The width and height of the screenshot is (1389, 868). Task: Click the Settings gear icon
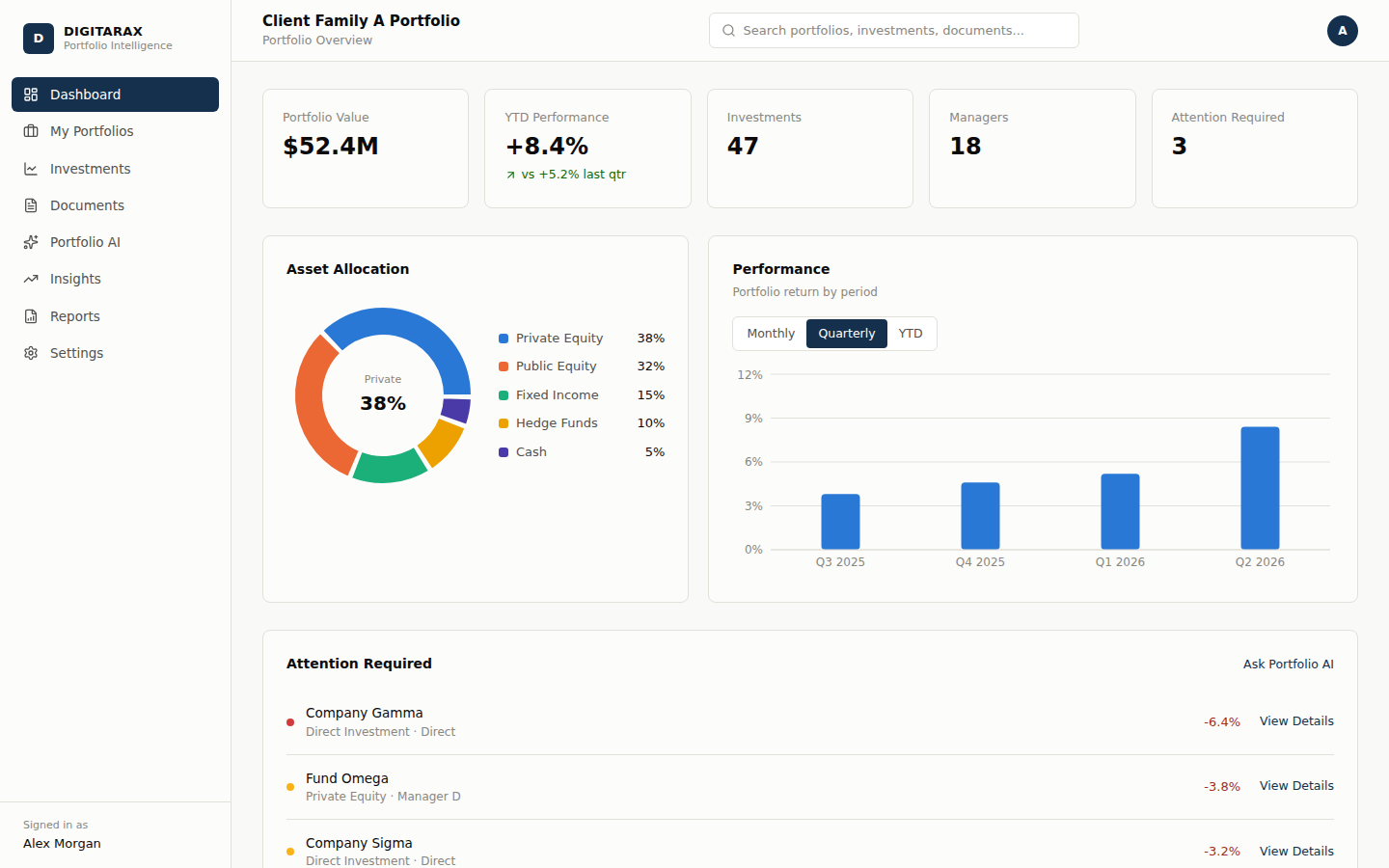(x=31, y=353)
